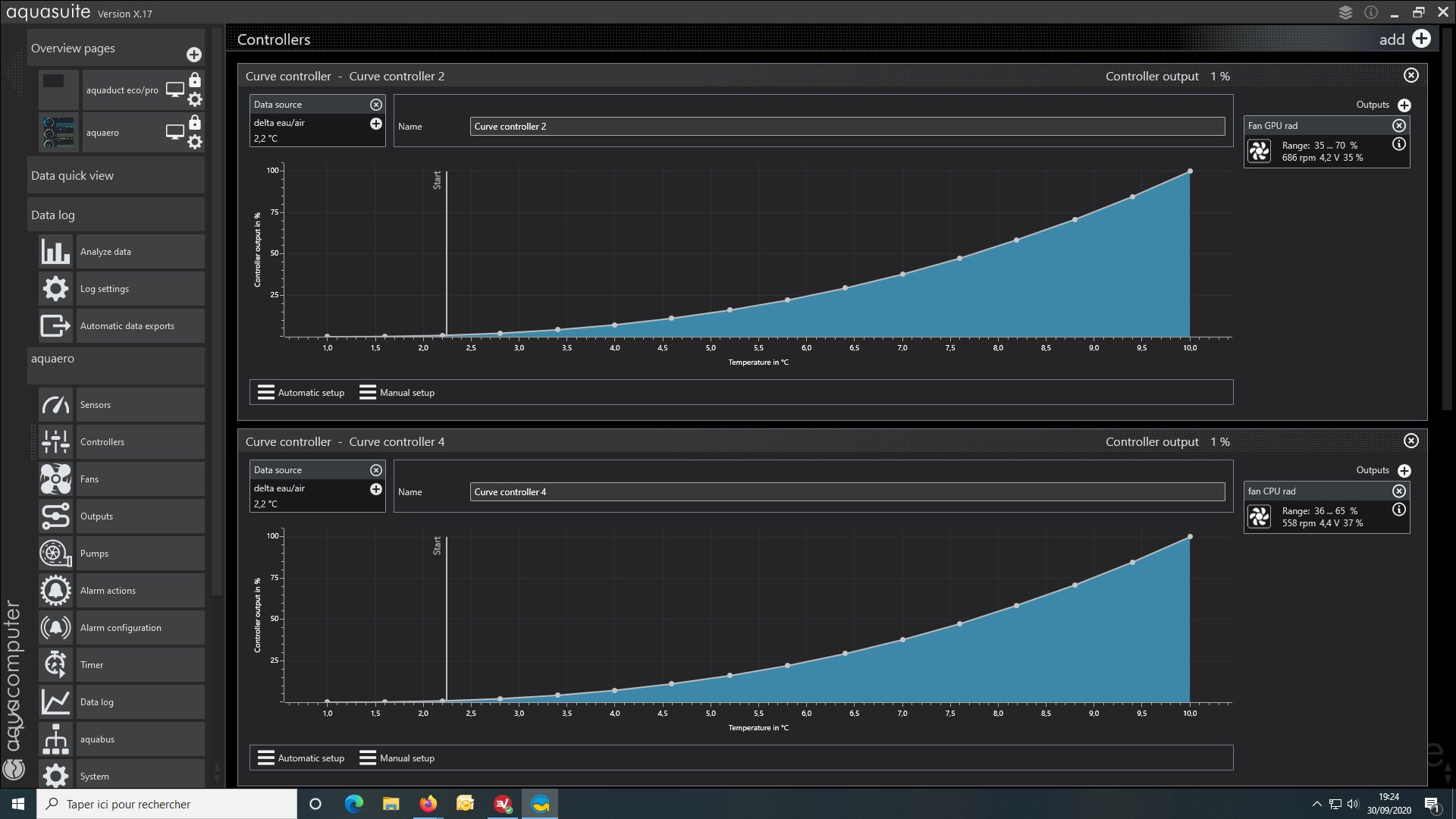Show info for Fan GPU rad output
Screen dimensions: 1456x819
[x=1399, y=144]
